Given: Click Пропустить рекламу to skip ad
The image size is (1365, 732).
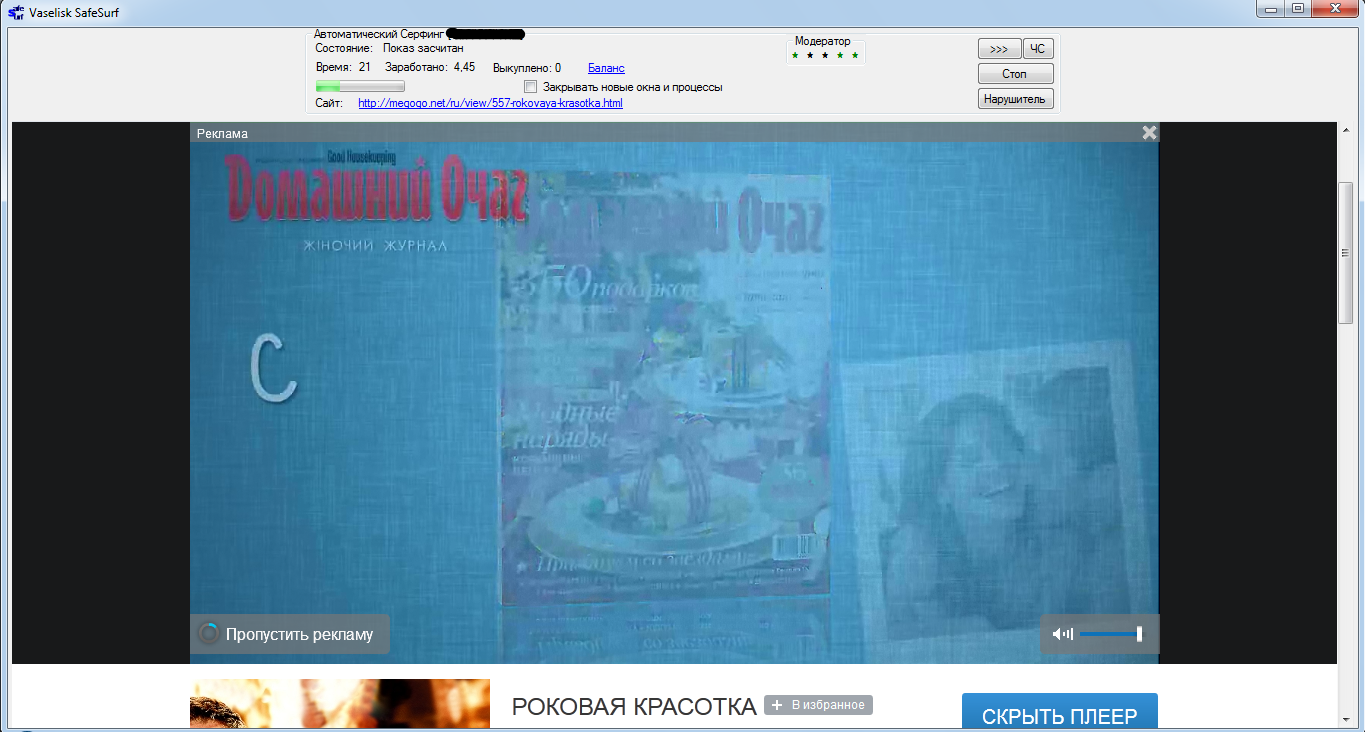Looking at the screenshot, I should (290, 634).
